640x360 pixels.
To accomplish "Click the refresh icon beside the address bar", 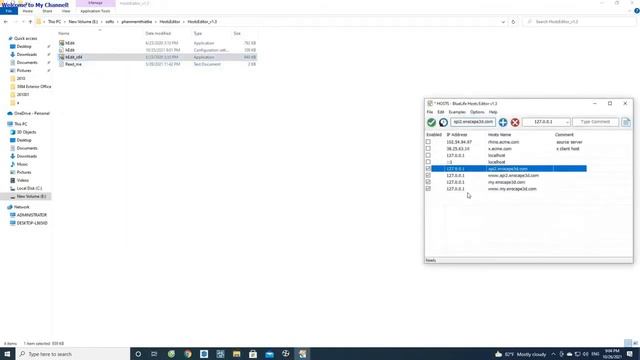I will pos(513,22).
